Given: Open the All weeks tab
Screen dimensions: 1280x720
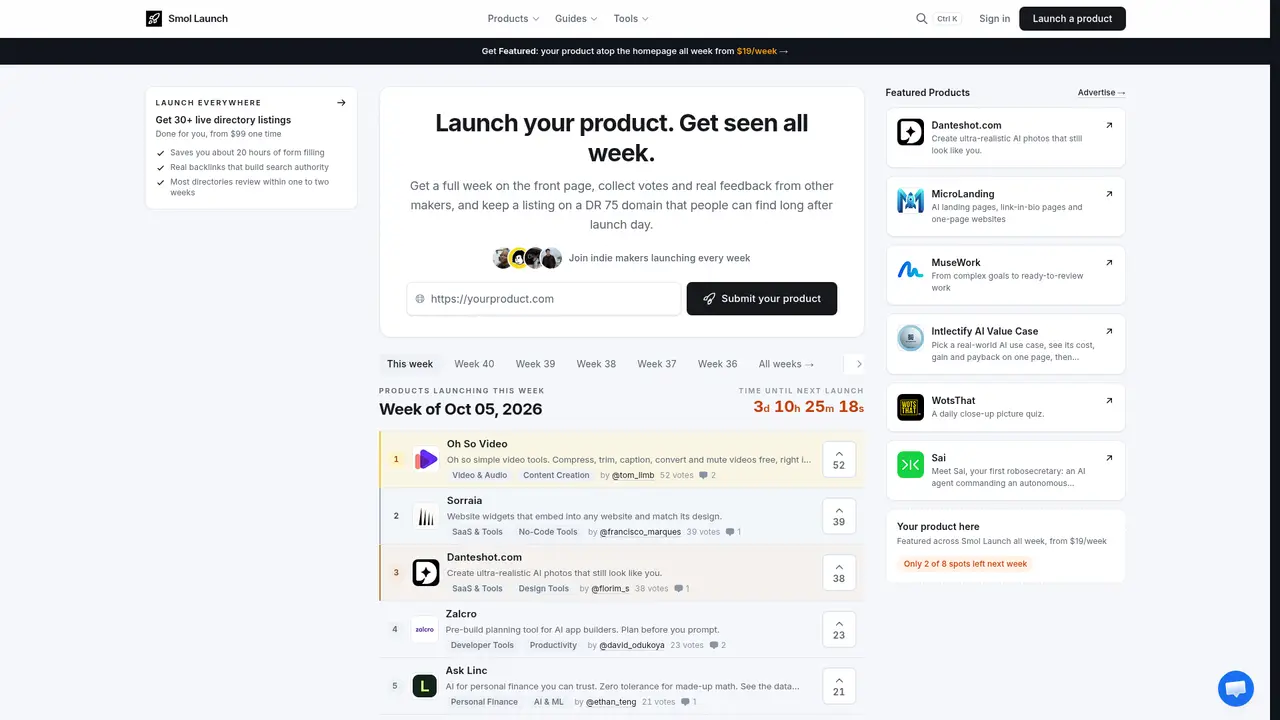Looking at the screenshot, I should click(x=786, y=364).
